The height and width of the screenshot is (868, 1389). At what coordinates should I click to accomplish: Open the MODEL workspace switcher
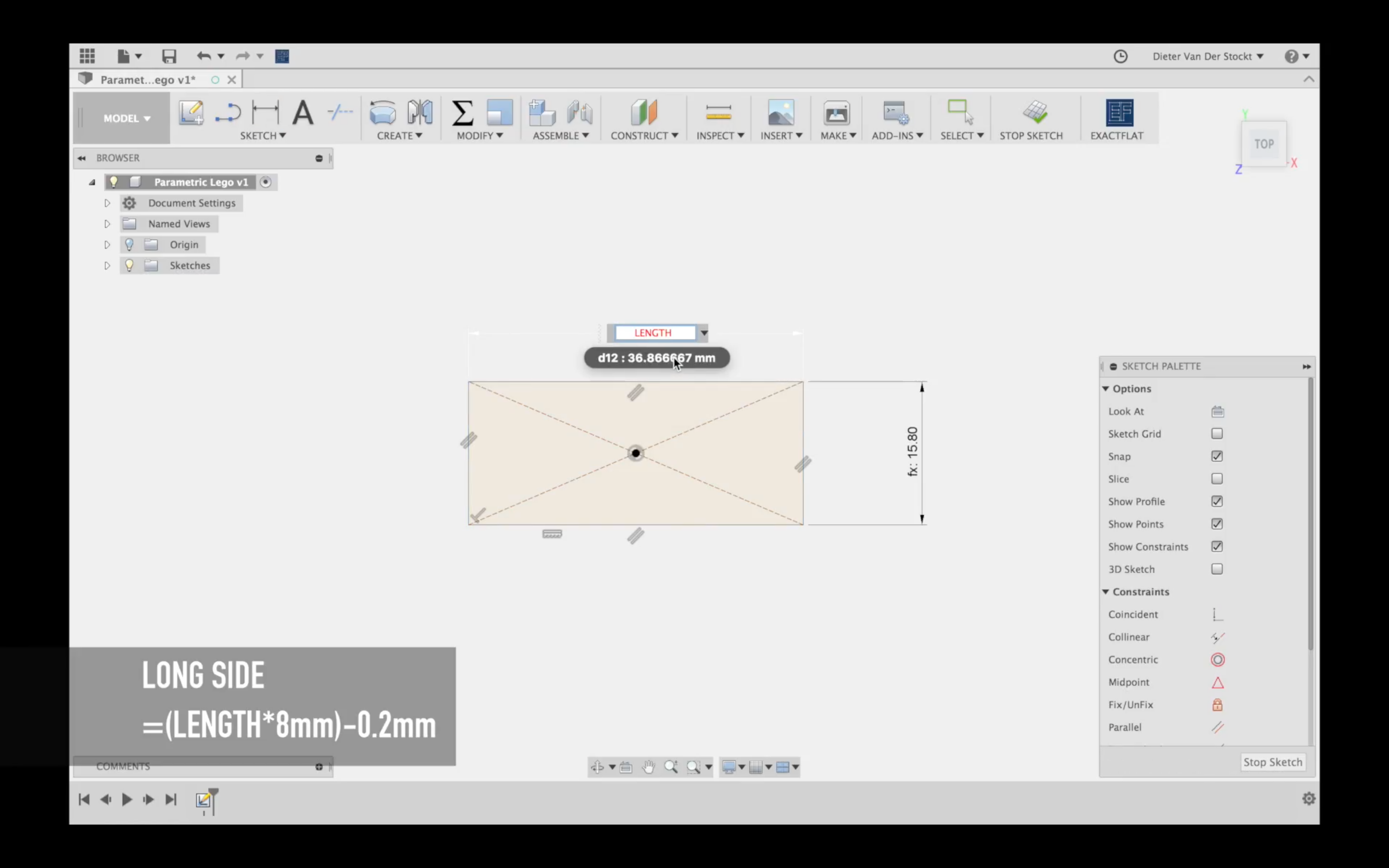click(x=126, y=118)
